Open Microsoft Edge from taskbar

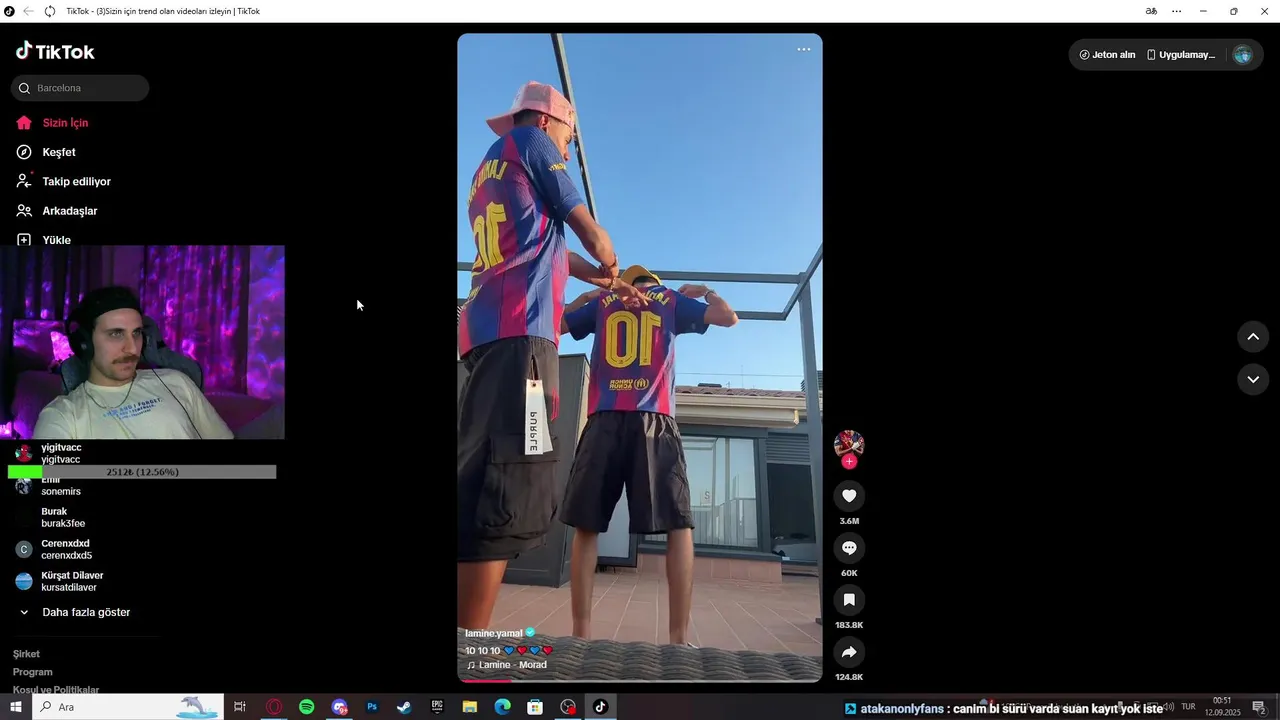[502, 707]
